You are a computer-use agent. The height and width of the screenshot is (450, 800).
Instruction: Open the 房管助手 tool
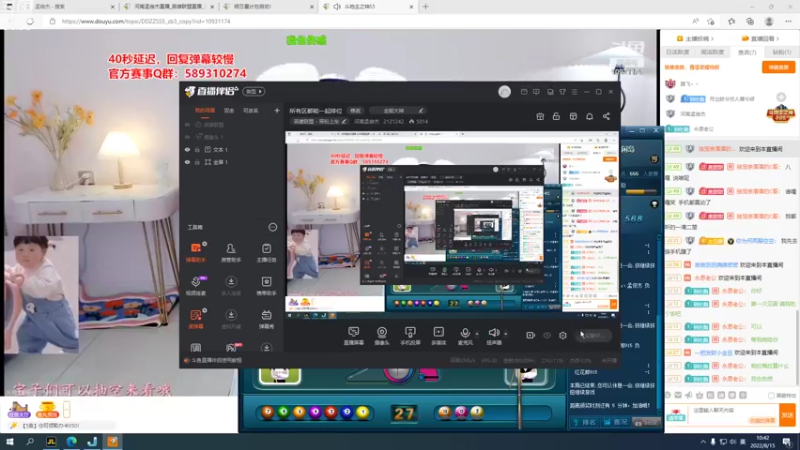(x=231, y=252)
